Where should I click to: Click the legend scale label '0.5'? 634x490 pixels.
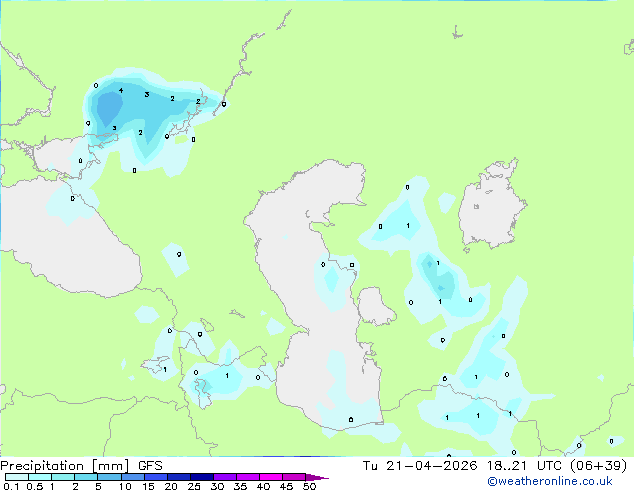[35, 486]
